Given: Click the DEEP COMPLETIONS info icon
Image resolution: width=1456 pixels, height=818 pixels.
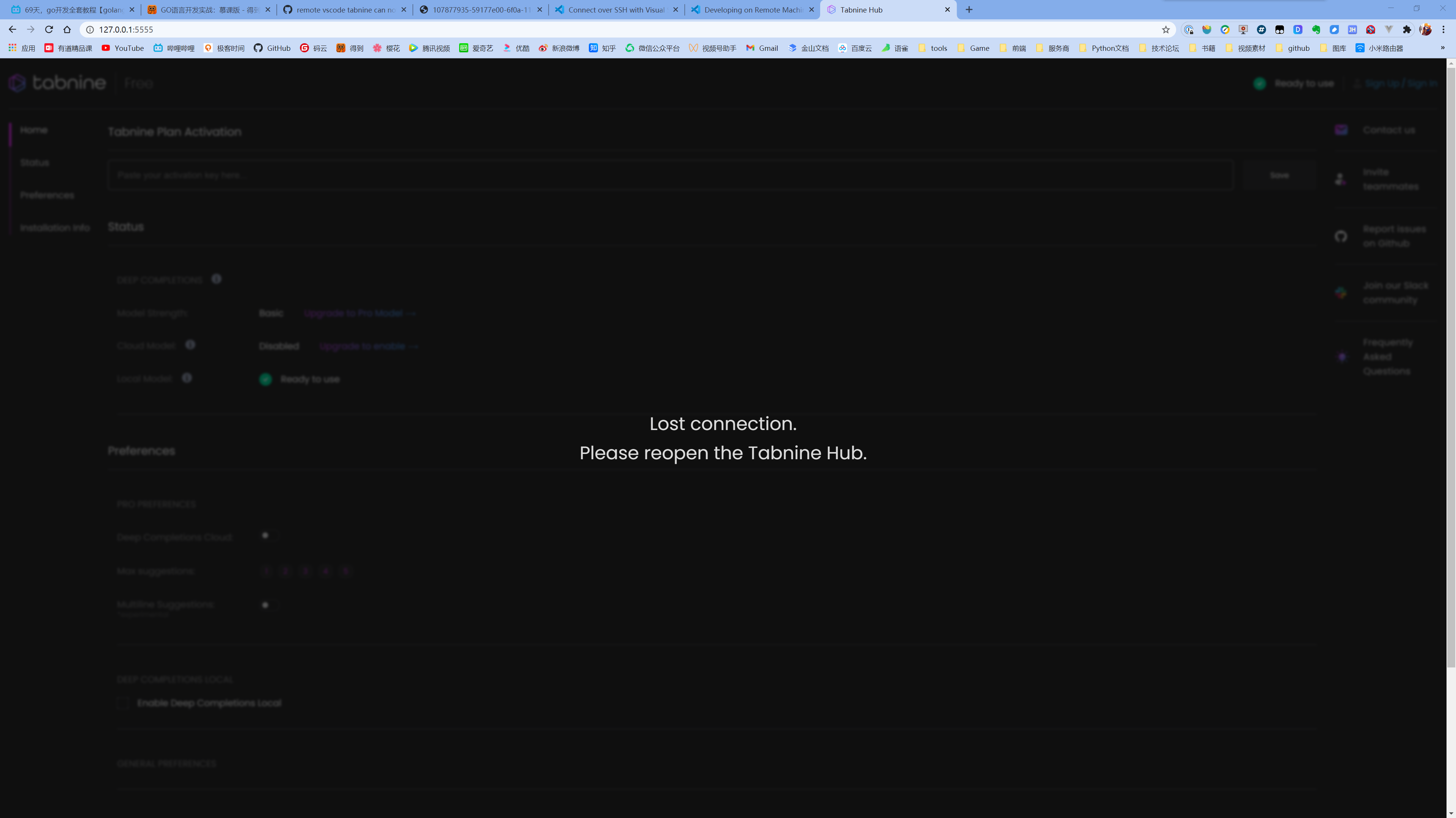Looking at the screenshot, I should tap(217, 278).
